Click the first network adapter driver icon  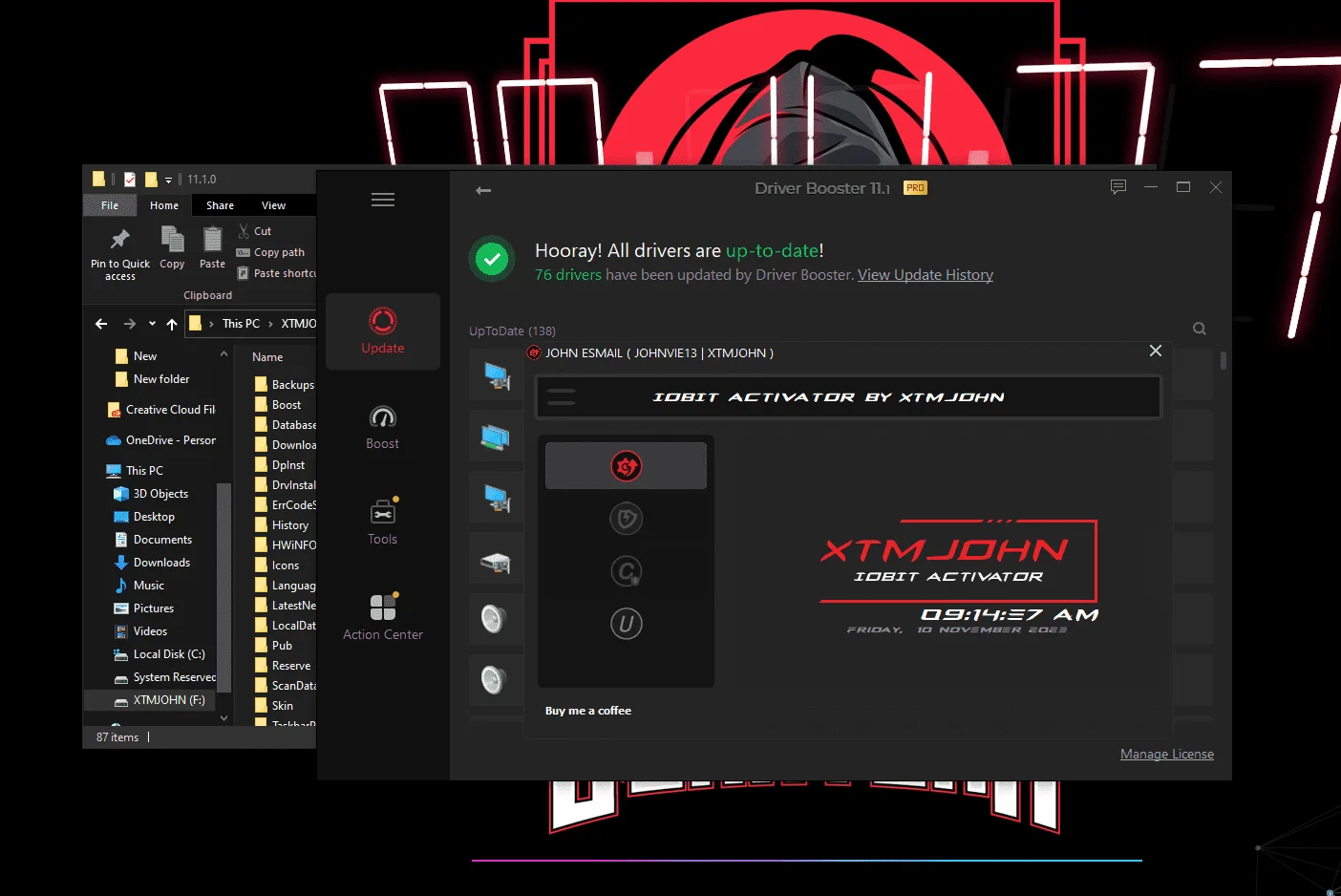point(496,375)
